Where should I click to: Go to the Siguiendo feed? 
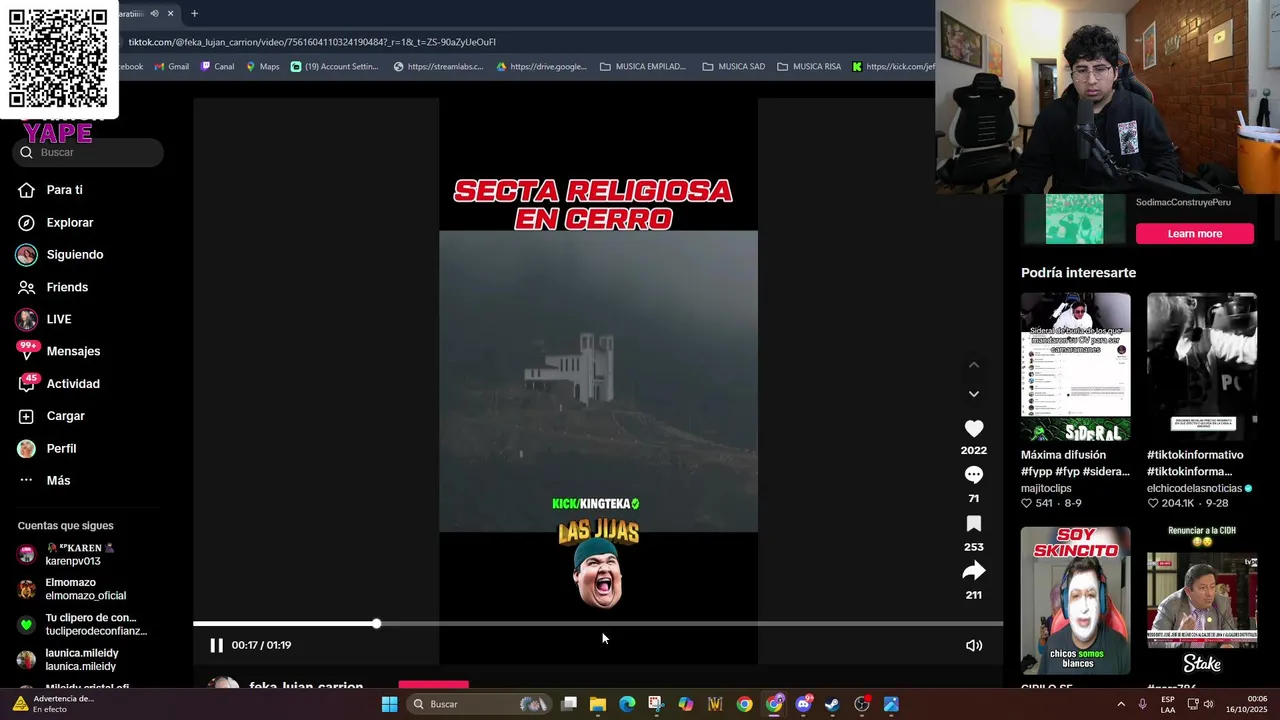tap(74, 254)
